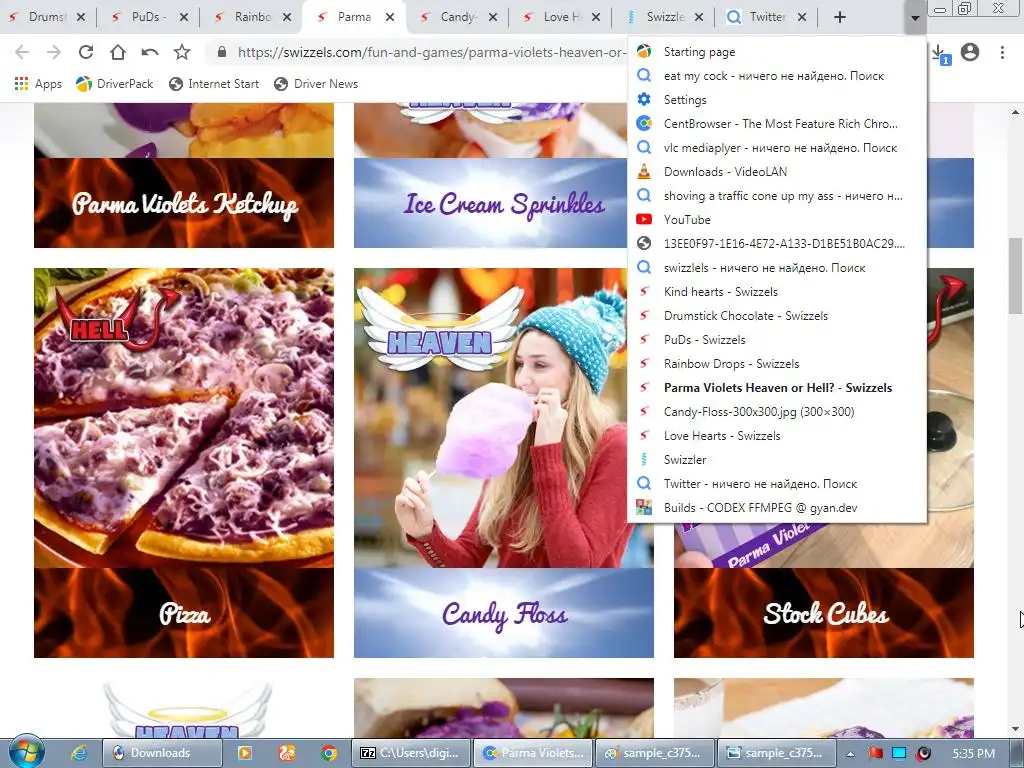Close the Parma Violets tab

(x=390, y=17)
